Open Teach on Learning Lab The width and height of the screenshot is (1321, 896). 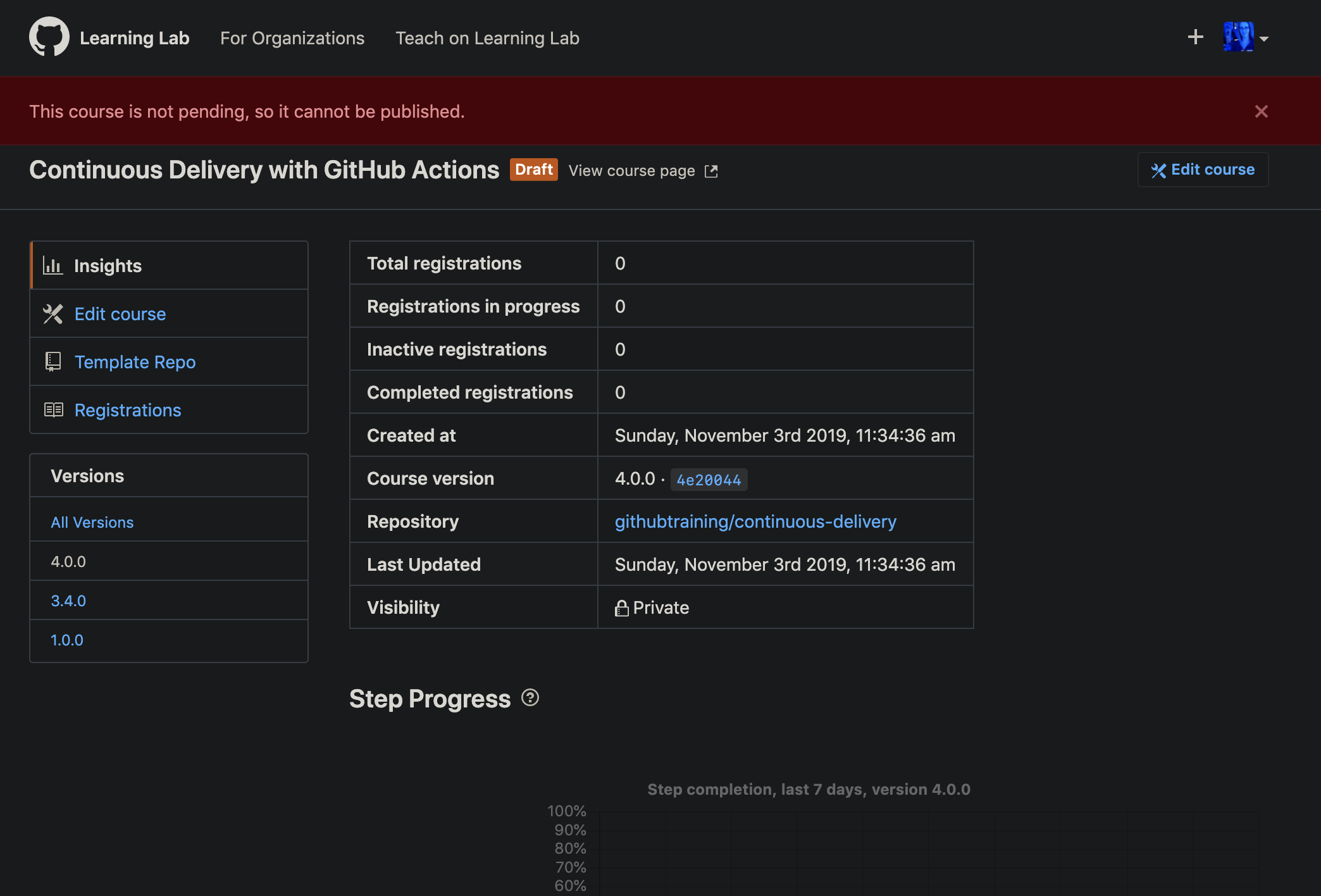487,38
